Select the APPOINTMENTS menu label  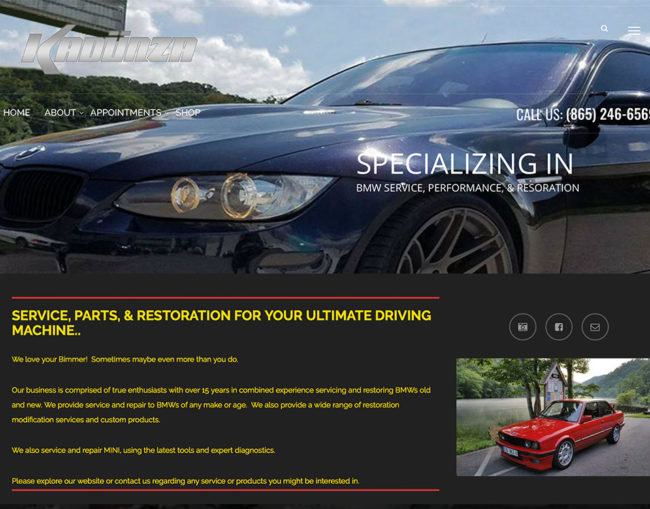(126, 113)
